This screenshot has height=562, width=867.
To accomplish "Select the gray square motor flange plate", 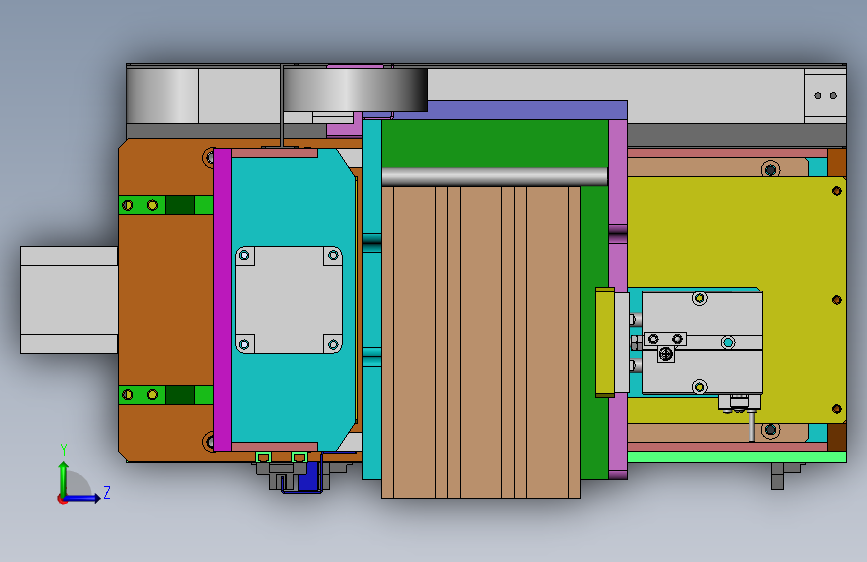I will [x=289, y=300].
